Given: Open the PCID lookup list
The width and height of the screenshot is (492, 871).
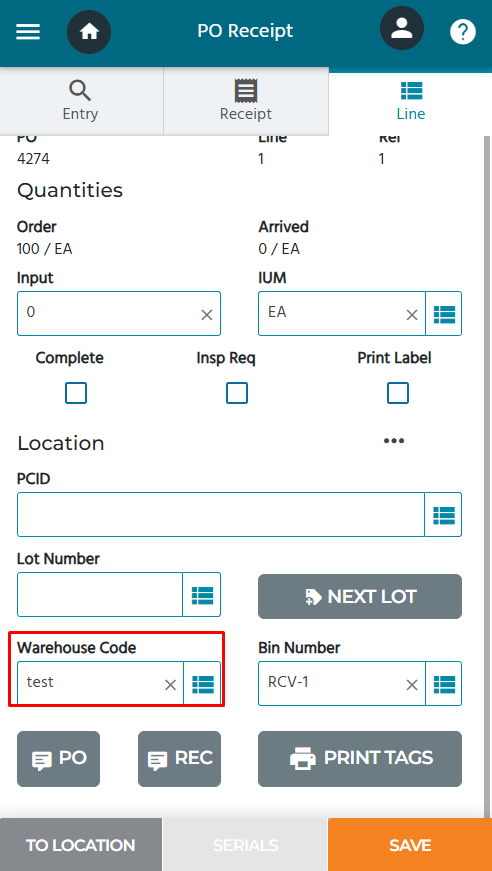Looking at the screenshot, I should click(x=444, y=515).
